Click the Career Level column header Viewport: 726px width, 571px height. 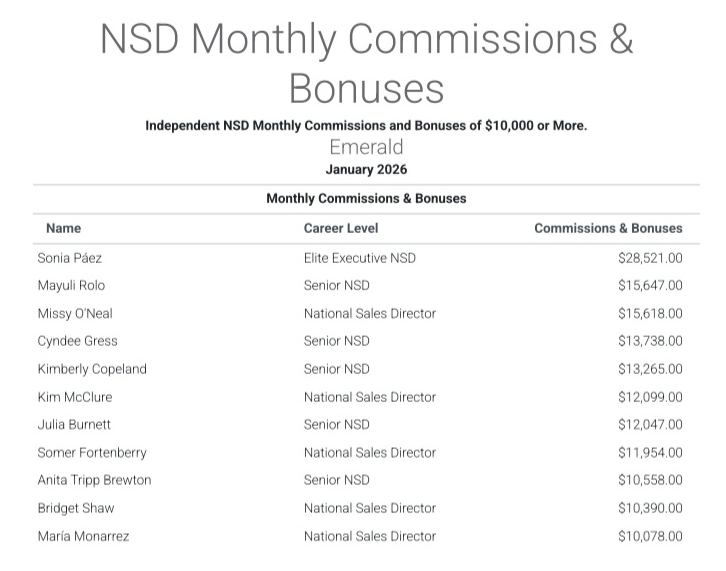pyautogui.click(x=341, y=228)
